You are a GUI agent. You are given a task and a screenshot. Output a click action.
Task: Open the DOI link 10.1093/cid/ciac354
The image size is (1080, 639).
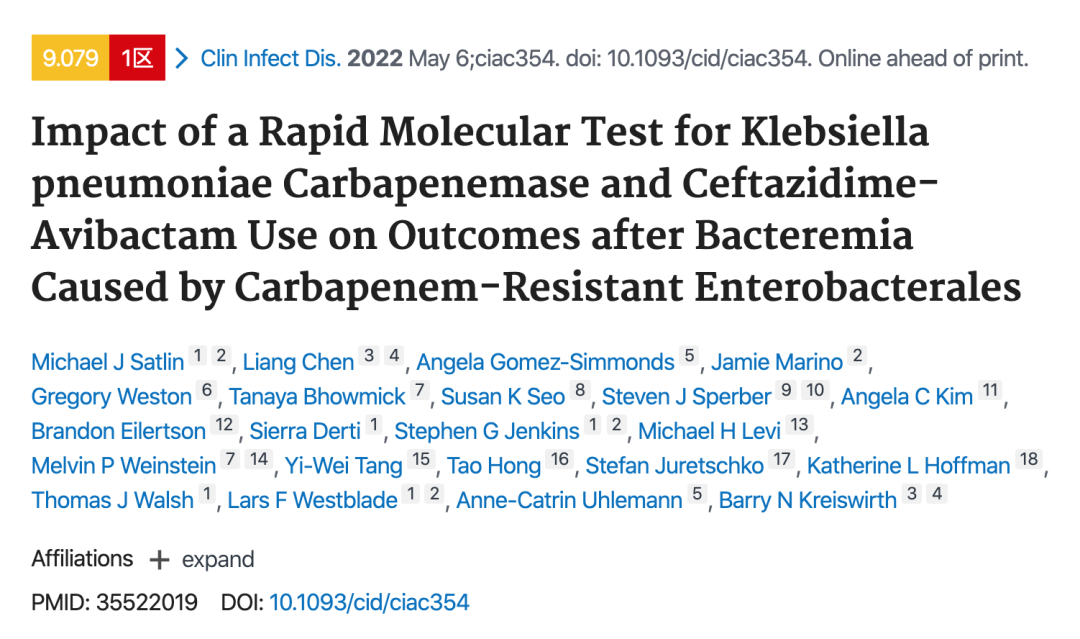pyautogui.click(x=369, y=603)
